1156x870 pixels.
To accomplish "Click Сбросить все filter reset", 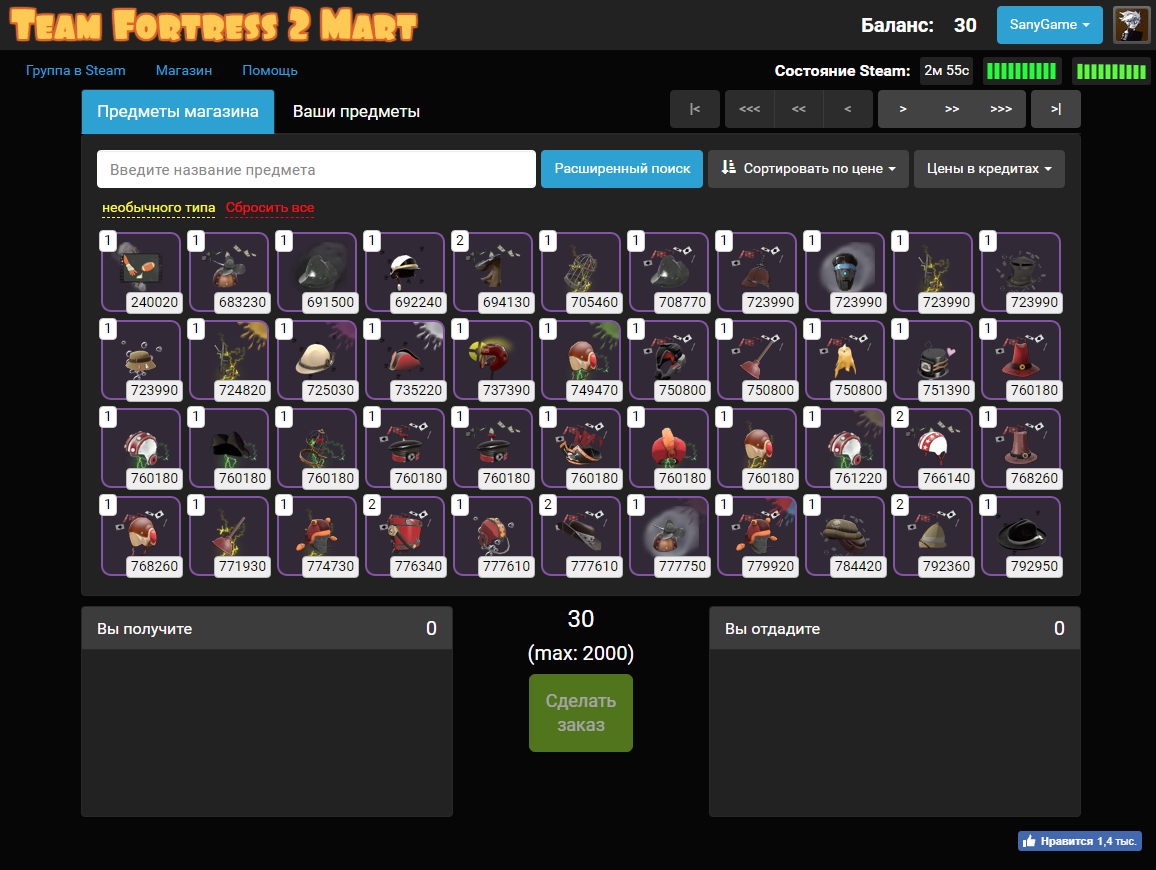I will coord(270,208).
